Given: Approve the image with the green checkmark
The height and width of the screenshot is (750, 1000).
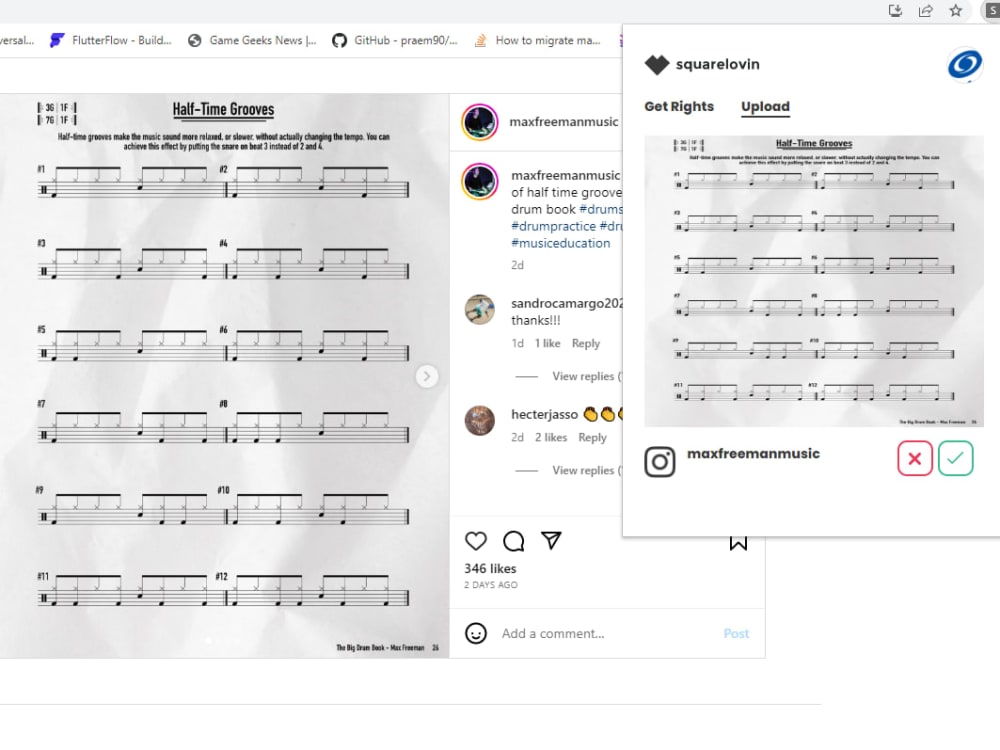Looking at the screenshot, I should pos(955,459).
